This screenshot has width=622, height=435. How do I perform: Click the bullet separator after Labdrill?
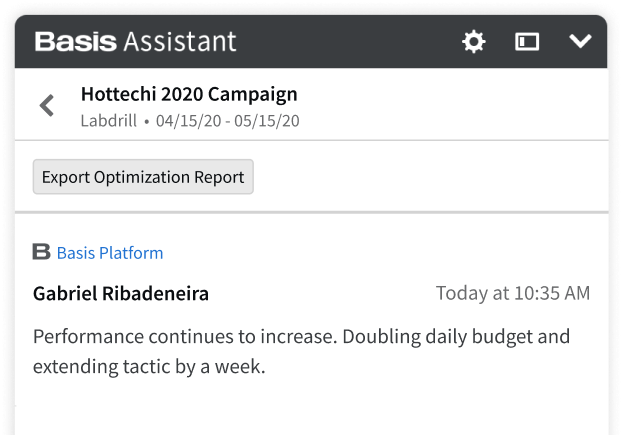click(x=147, y=122)
